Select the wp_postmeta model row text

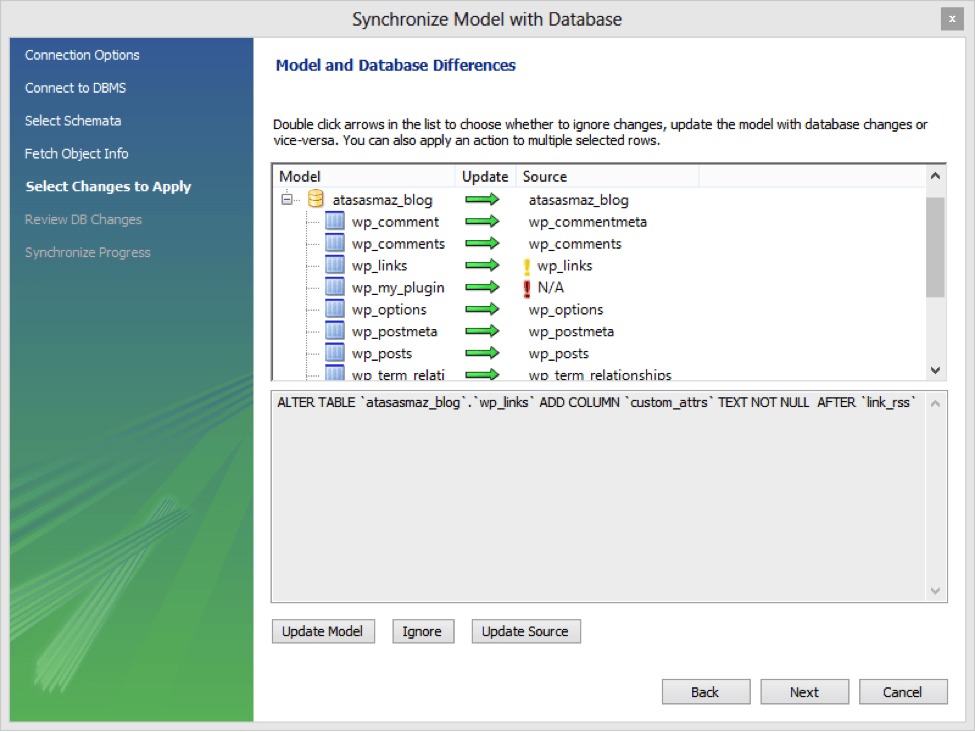click(x=394, y=331)
